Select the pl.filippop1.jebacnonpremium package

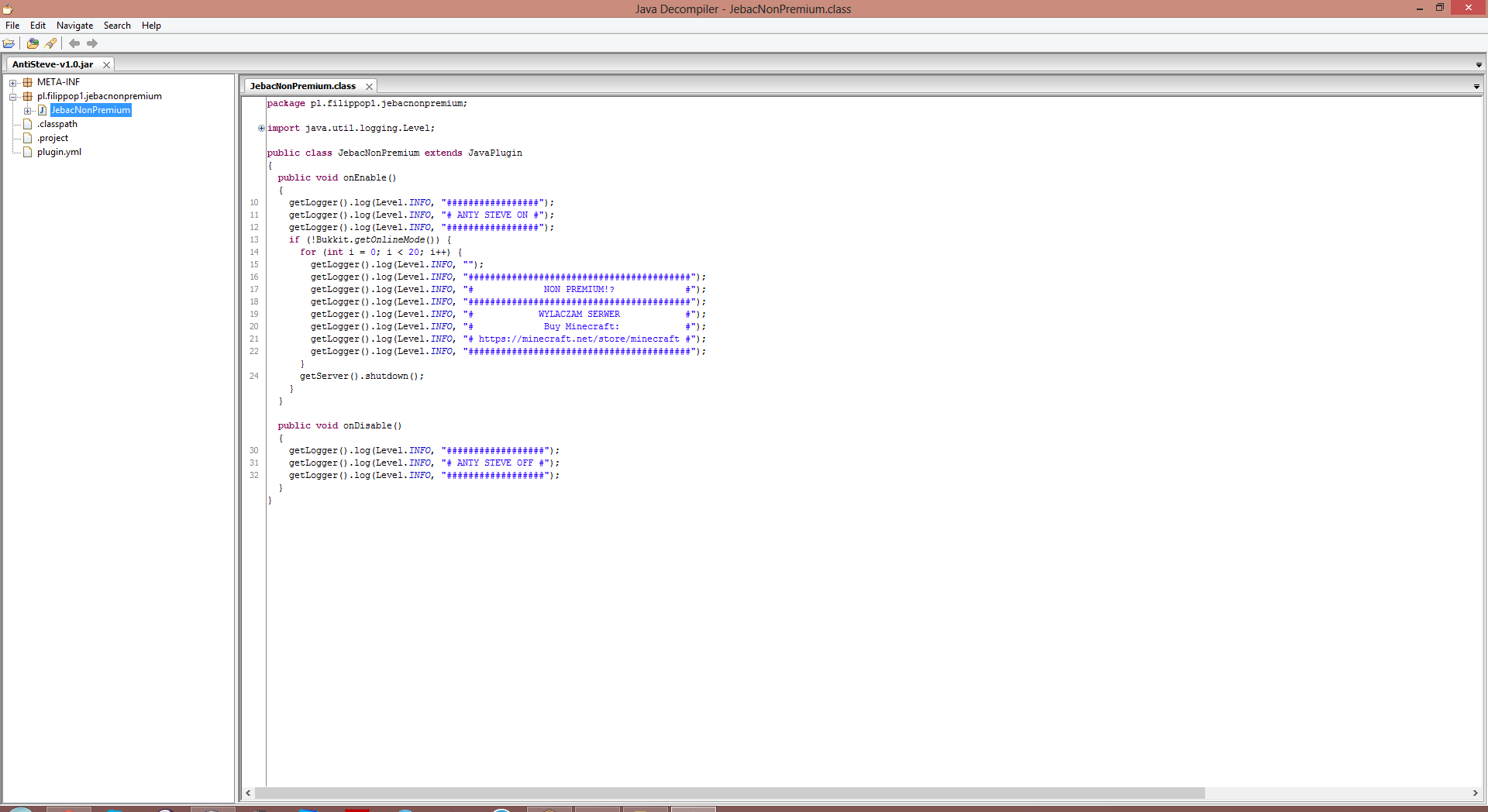[99, 96]
